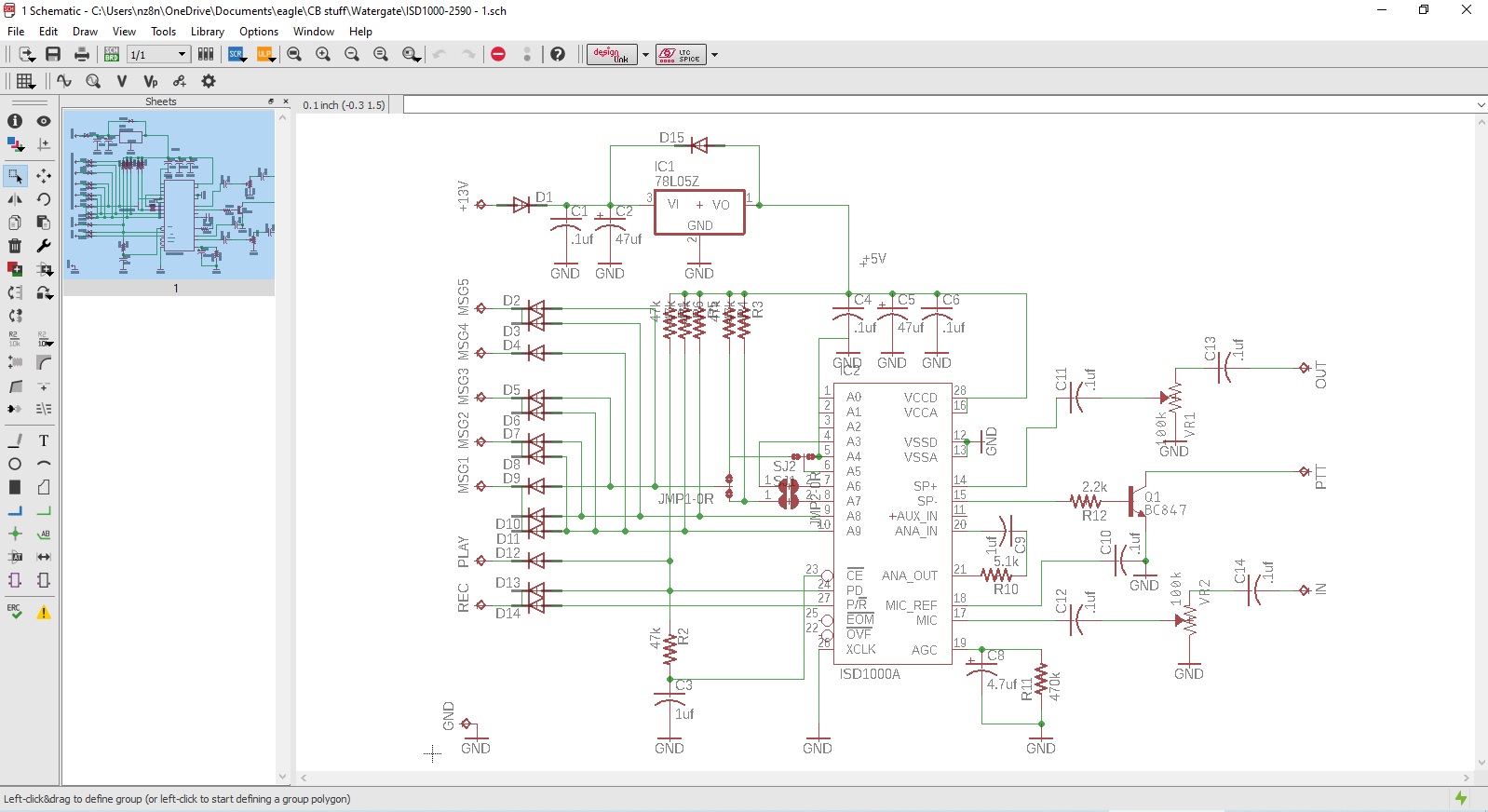The height and width of the screenshot is (812, 1488).
Task: Click the LTC SPICE button
Action: pyautogui.click(x=681, y=55)
